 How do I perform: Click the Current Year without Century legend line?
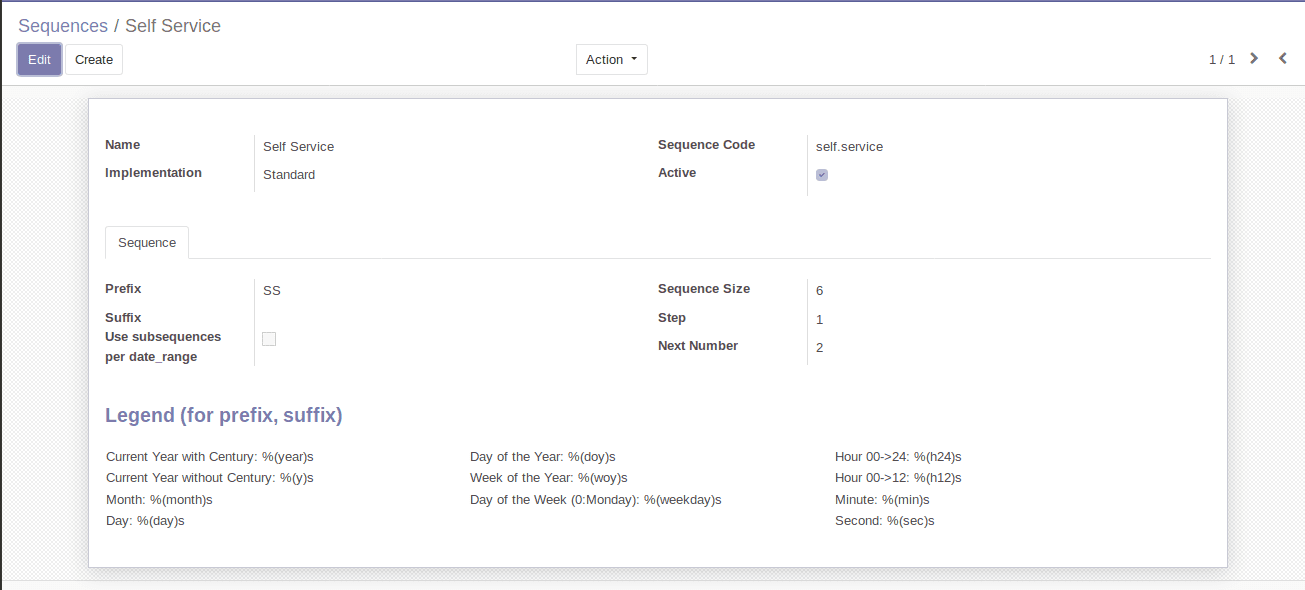click(210, 478)
